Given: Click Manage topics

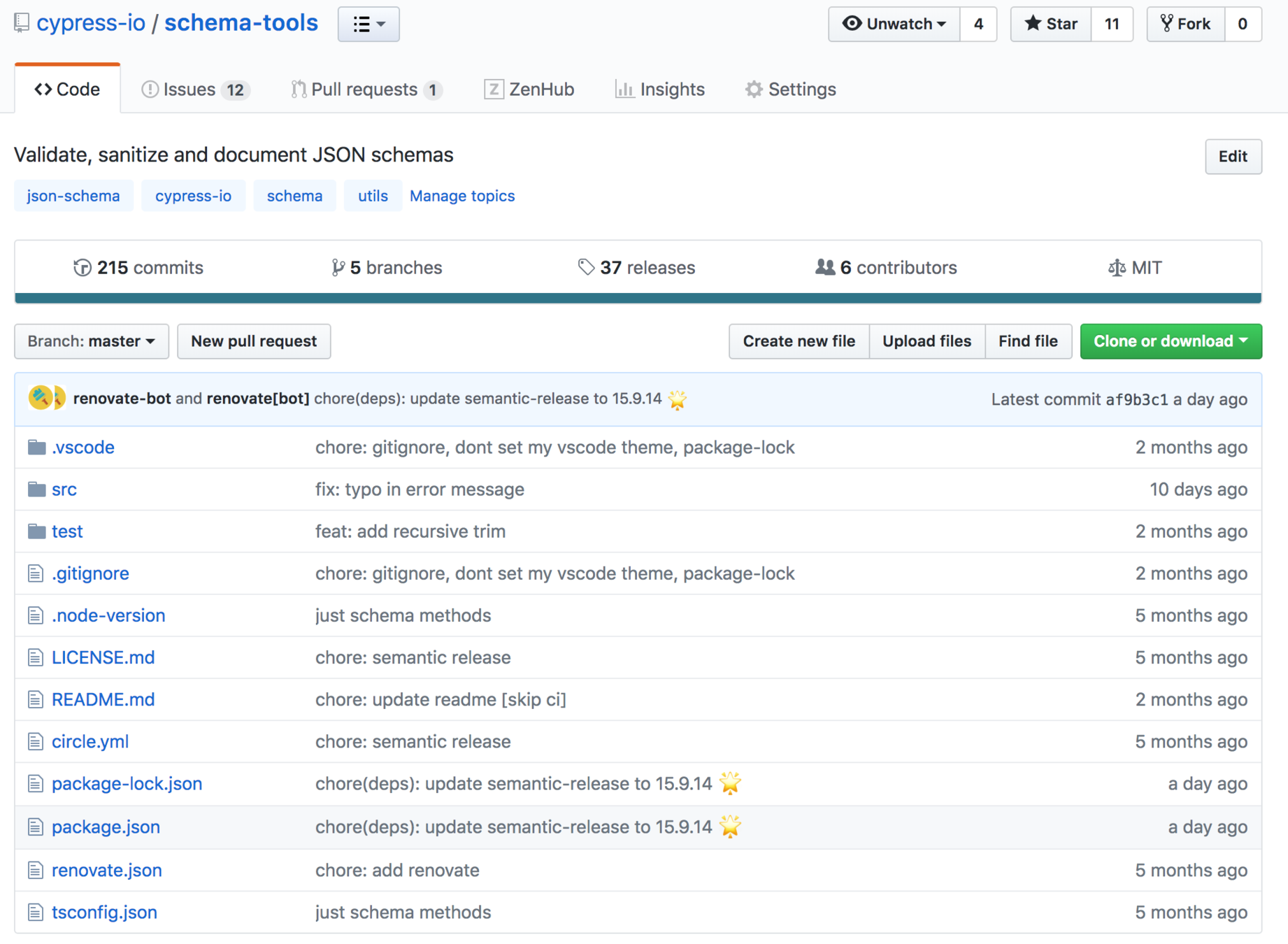Looking at the screenshot, I should (x=462, y=196).
